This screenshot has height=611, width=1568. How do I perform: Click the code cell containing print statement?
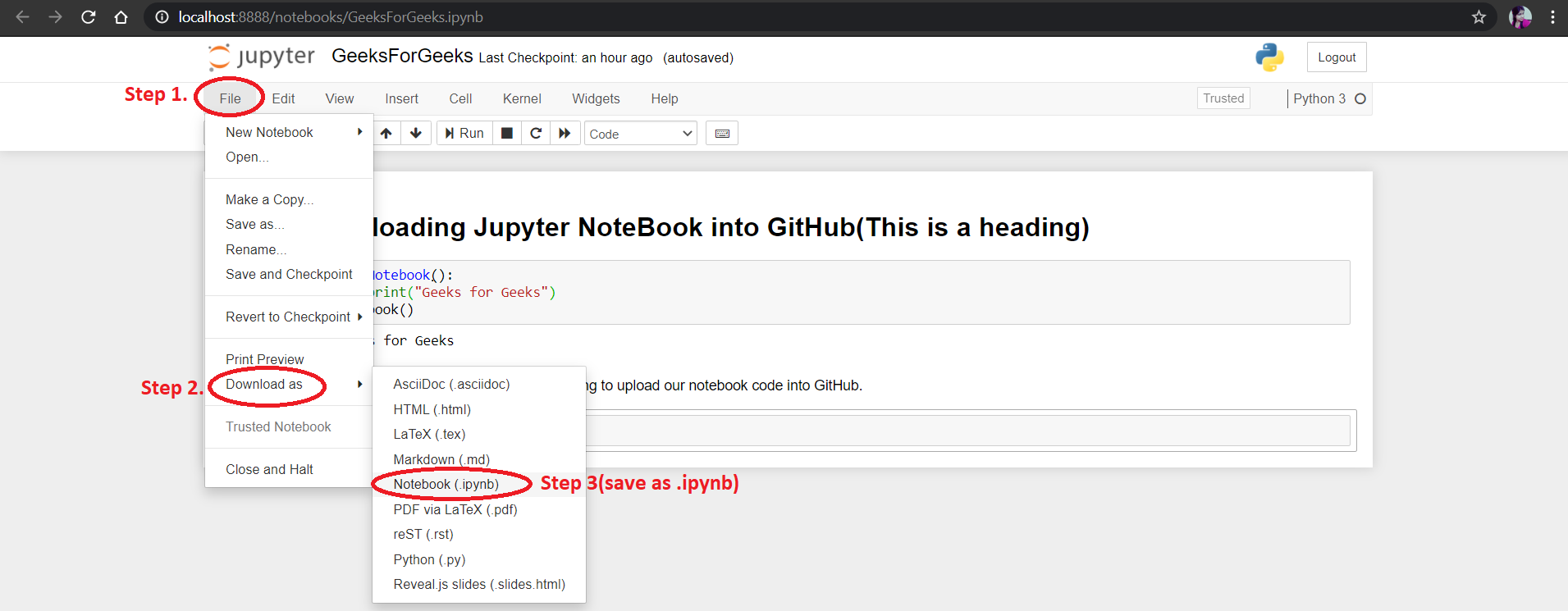click(x=861, y=292)
